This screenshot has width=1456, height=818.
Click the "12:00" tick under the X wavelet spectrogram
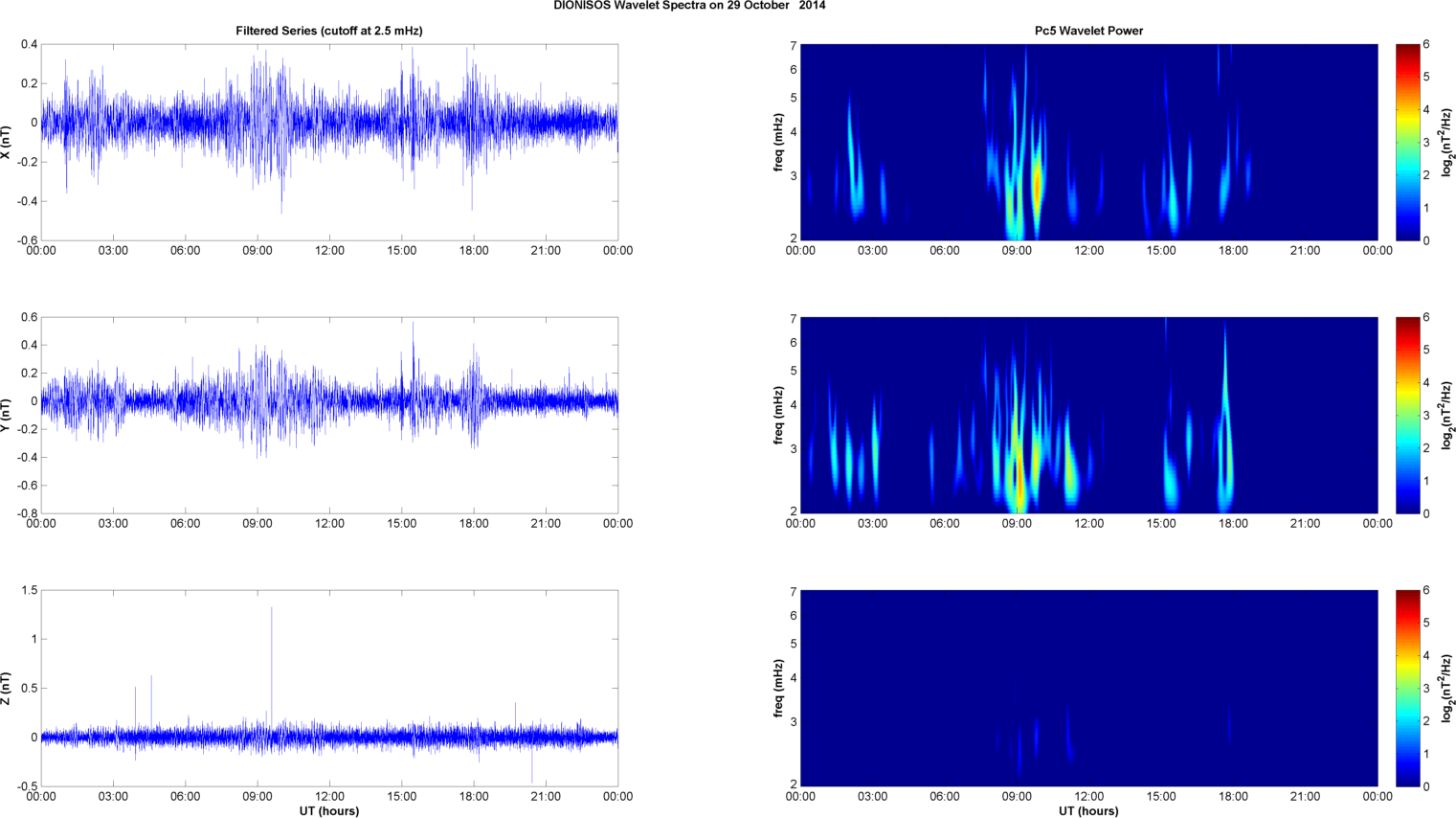(x=1089, y=251)
